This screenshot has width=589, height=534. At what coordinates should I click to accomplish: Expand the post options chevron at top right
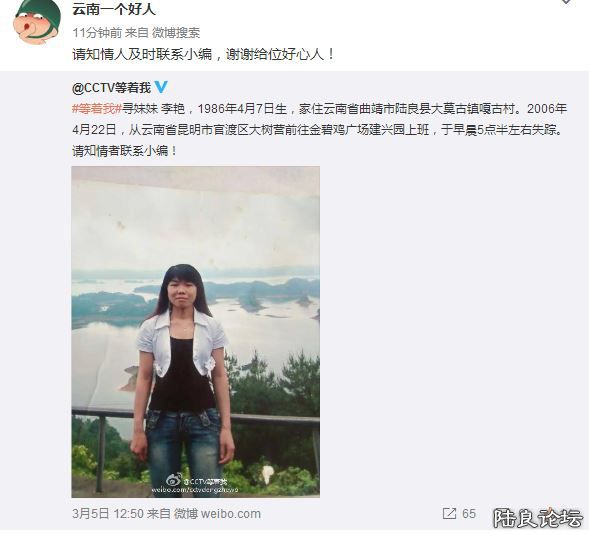click(566, 2)
